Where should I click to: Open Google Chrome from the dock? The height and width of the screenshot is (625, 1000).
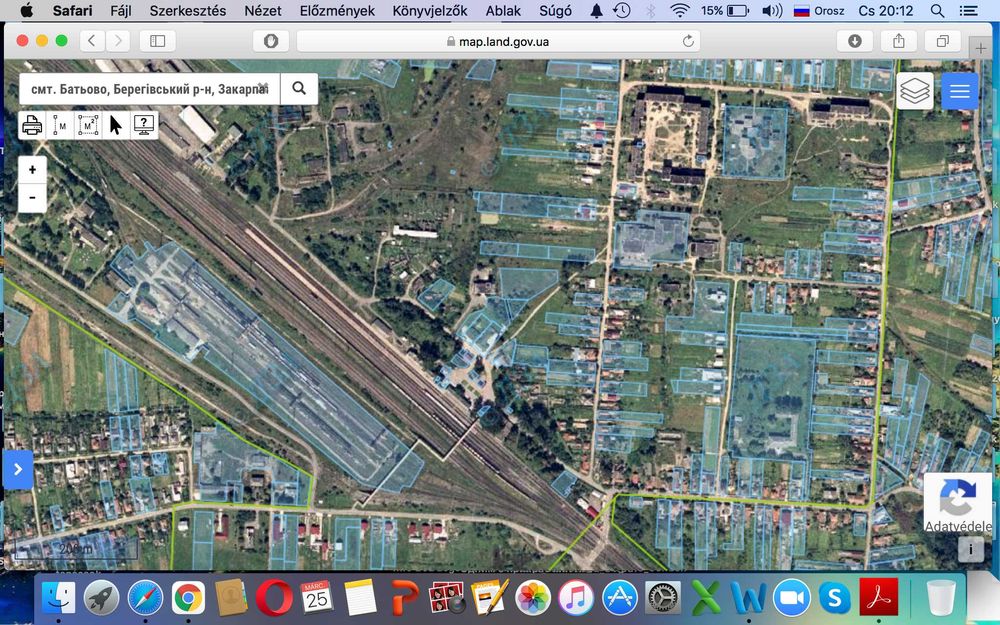(x=188, y=598)
